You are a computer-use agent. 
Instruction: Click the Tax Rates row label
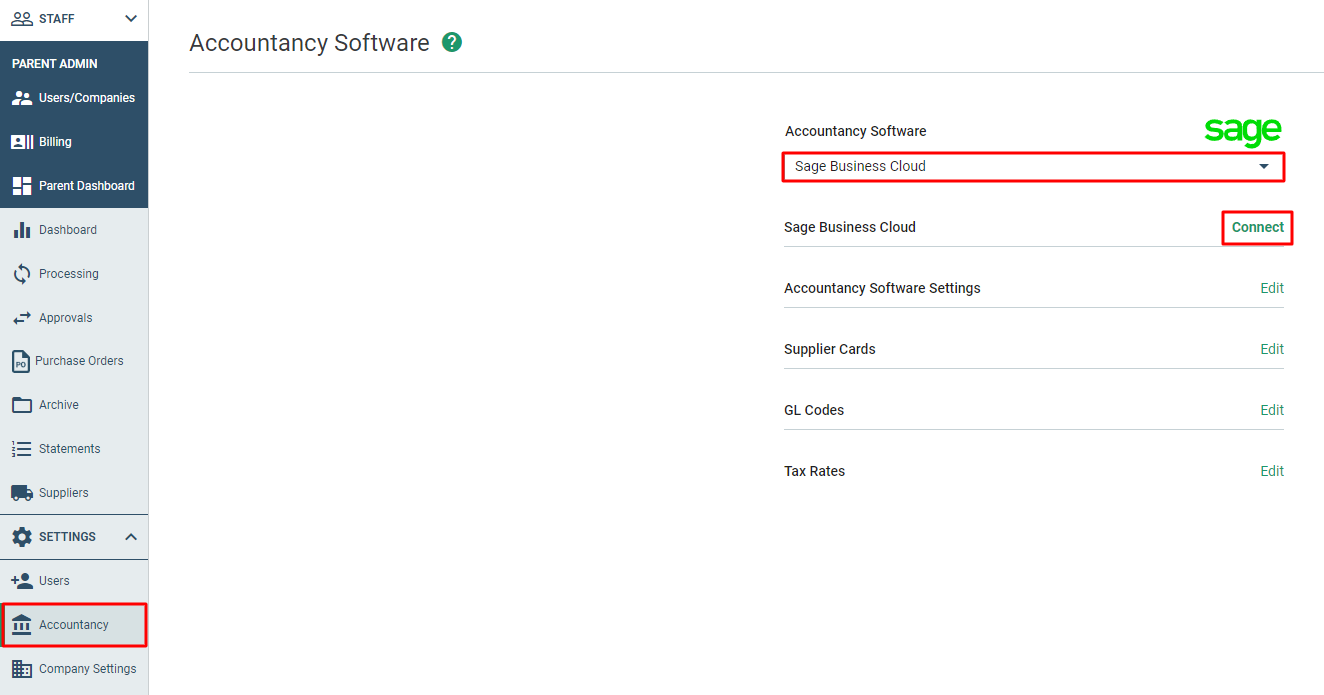click(815, 471)
